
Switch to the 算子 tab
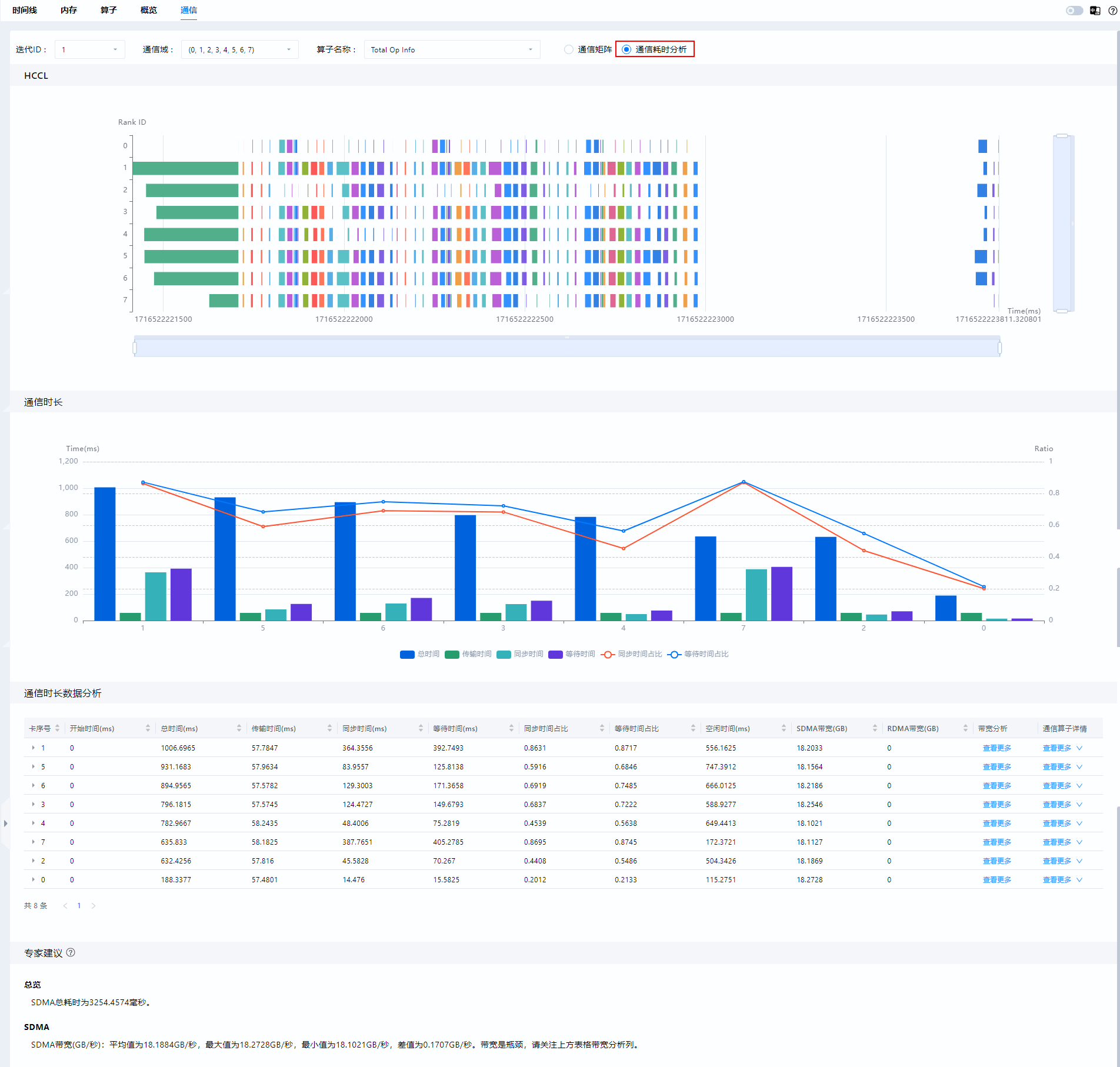point(109,10)
